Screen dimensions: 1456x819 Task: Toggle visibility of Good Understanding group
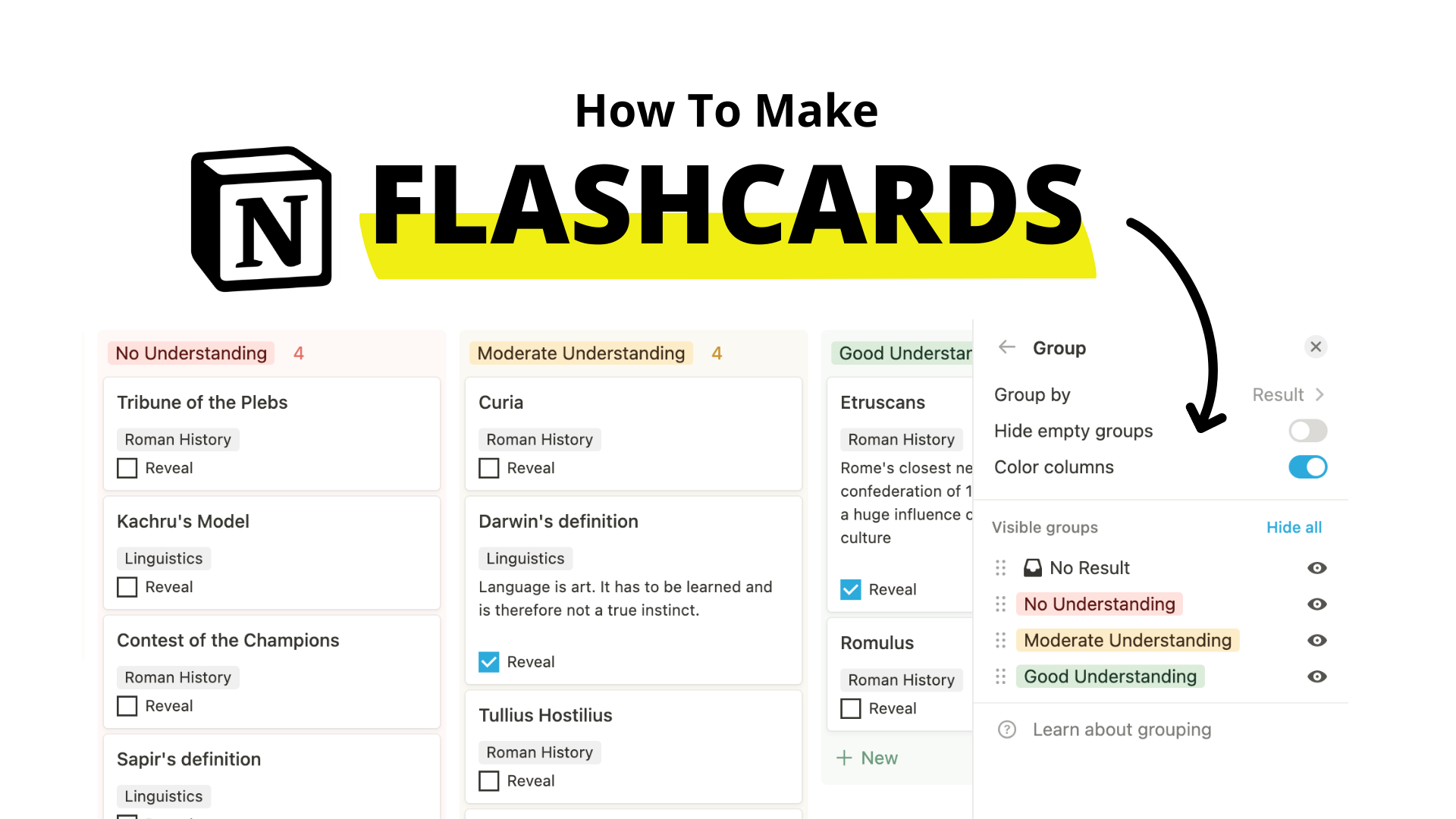click(x=1317, y=676)
